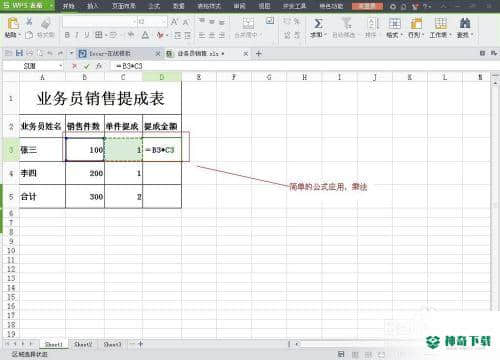
Task: Expand the Name Box dropdown showing SUM
Action: point(61,66)
